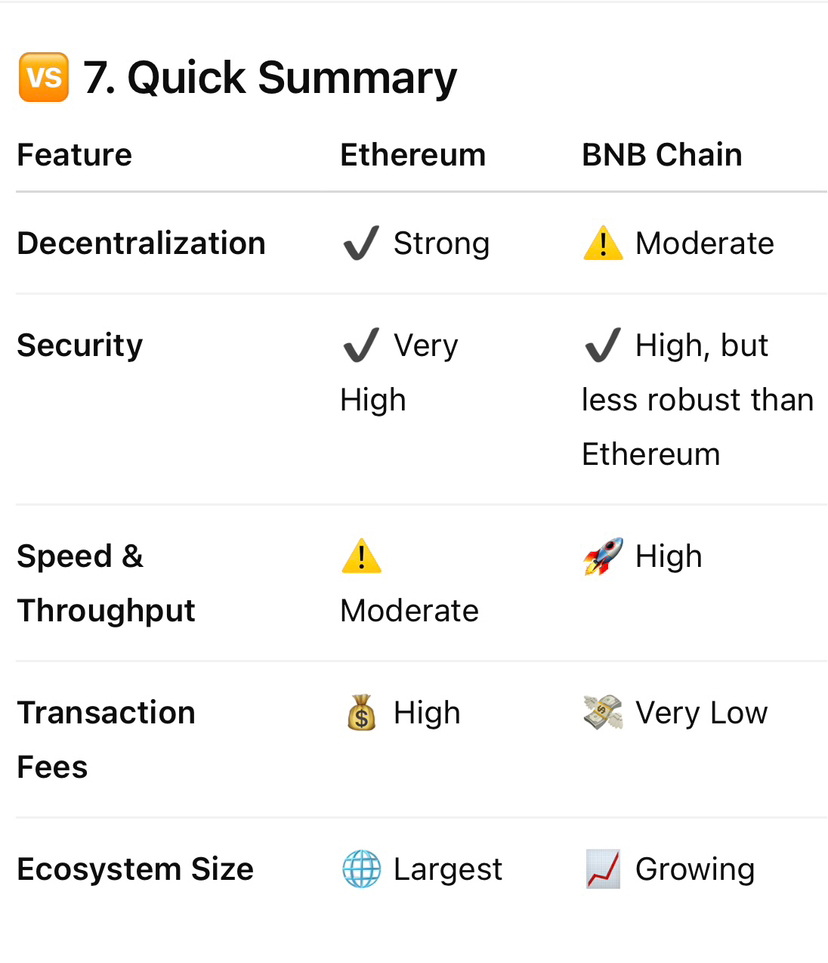Select the Ecosystem Size row label
The width and height of the screenshot is (828, 963).
coord(135,870)
